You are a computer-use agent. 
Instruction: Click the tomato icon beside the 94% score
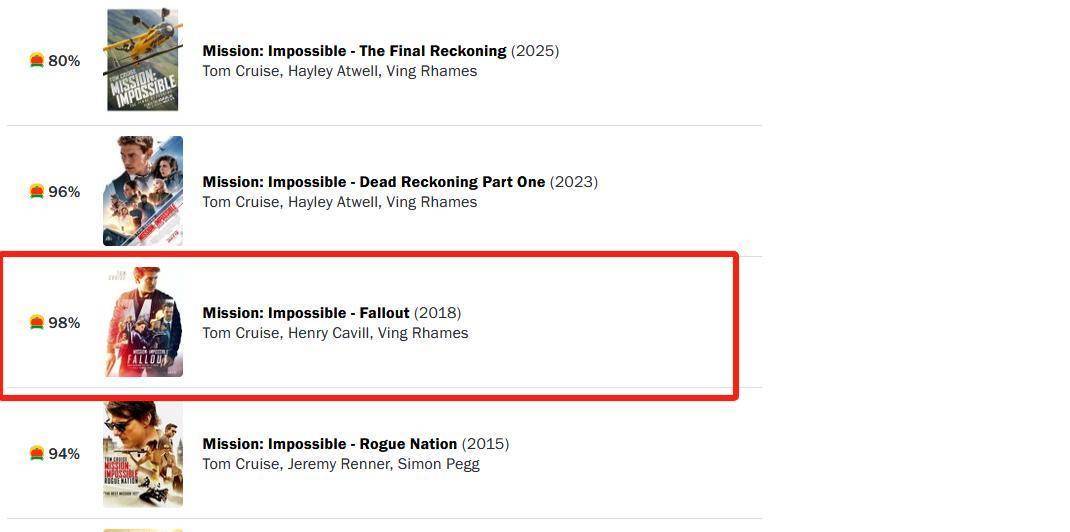[37, 454]
